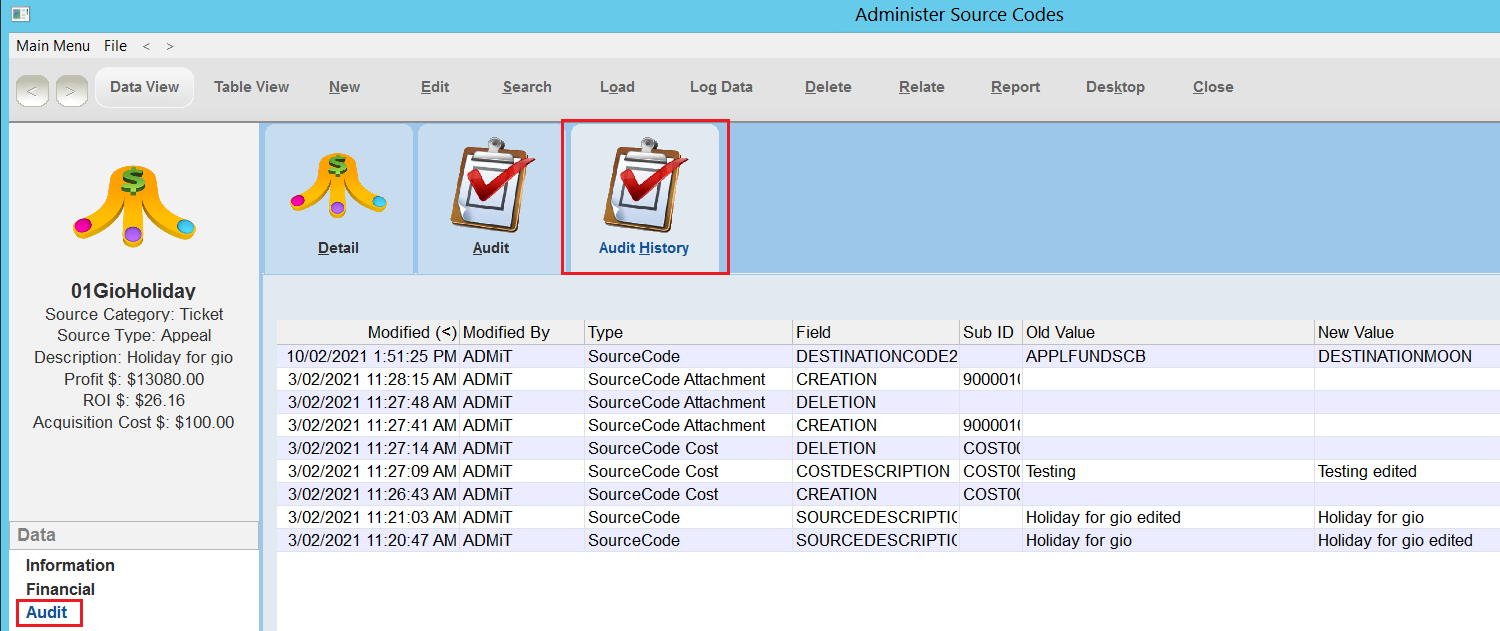Sort by the Type column header

point(689,332)
